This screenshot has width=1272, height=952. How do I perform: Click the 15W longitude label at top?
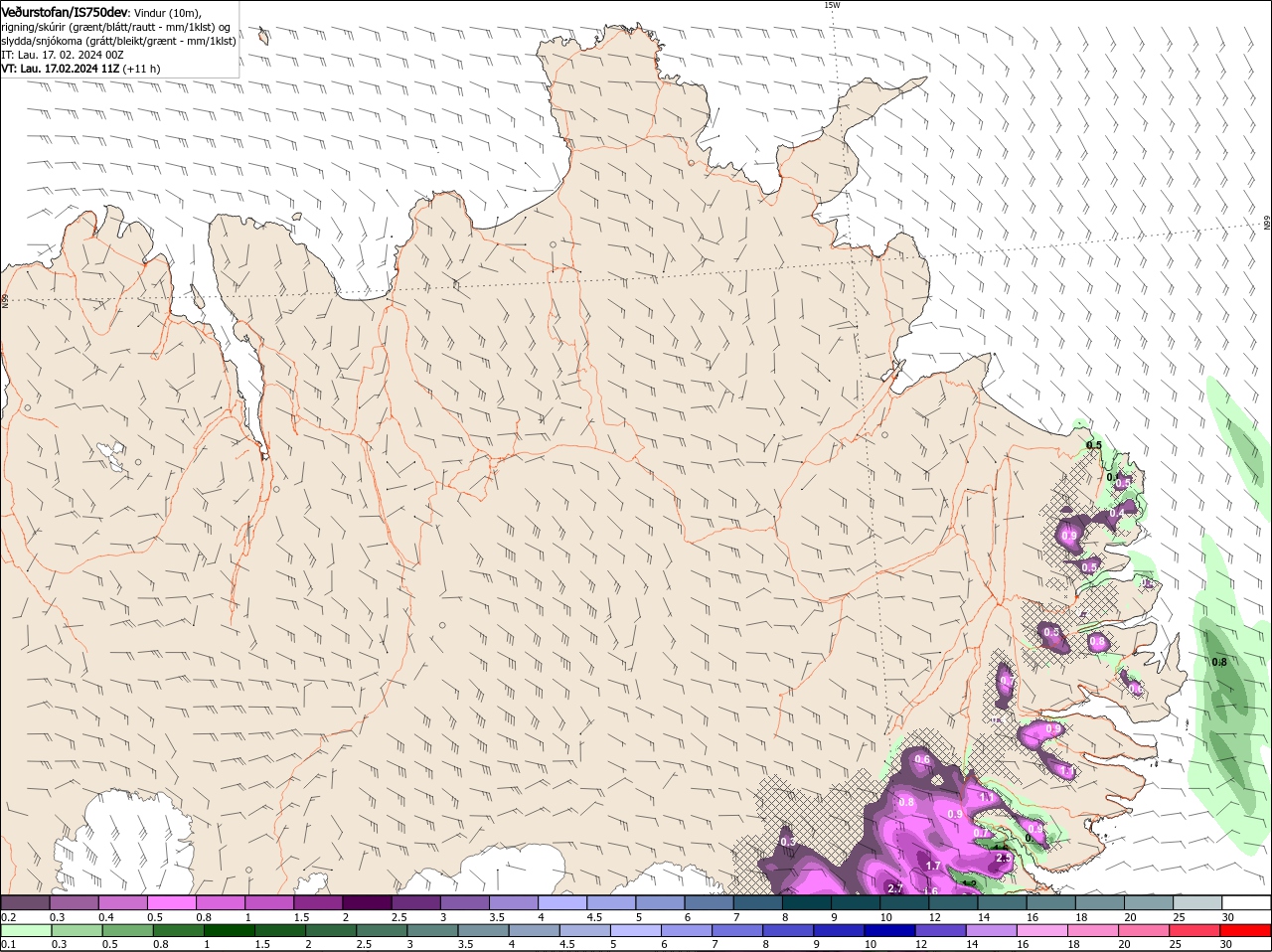832,5
